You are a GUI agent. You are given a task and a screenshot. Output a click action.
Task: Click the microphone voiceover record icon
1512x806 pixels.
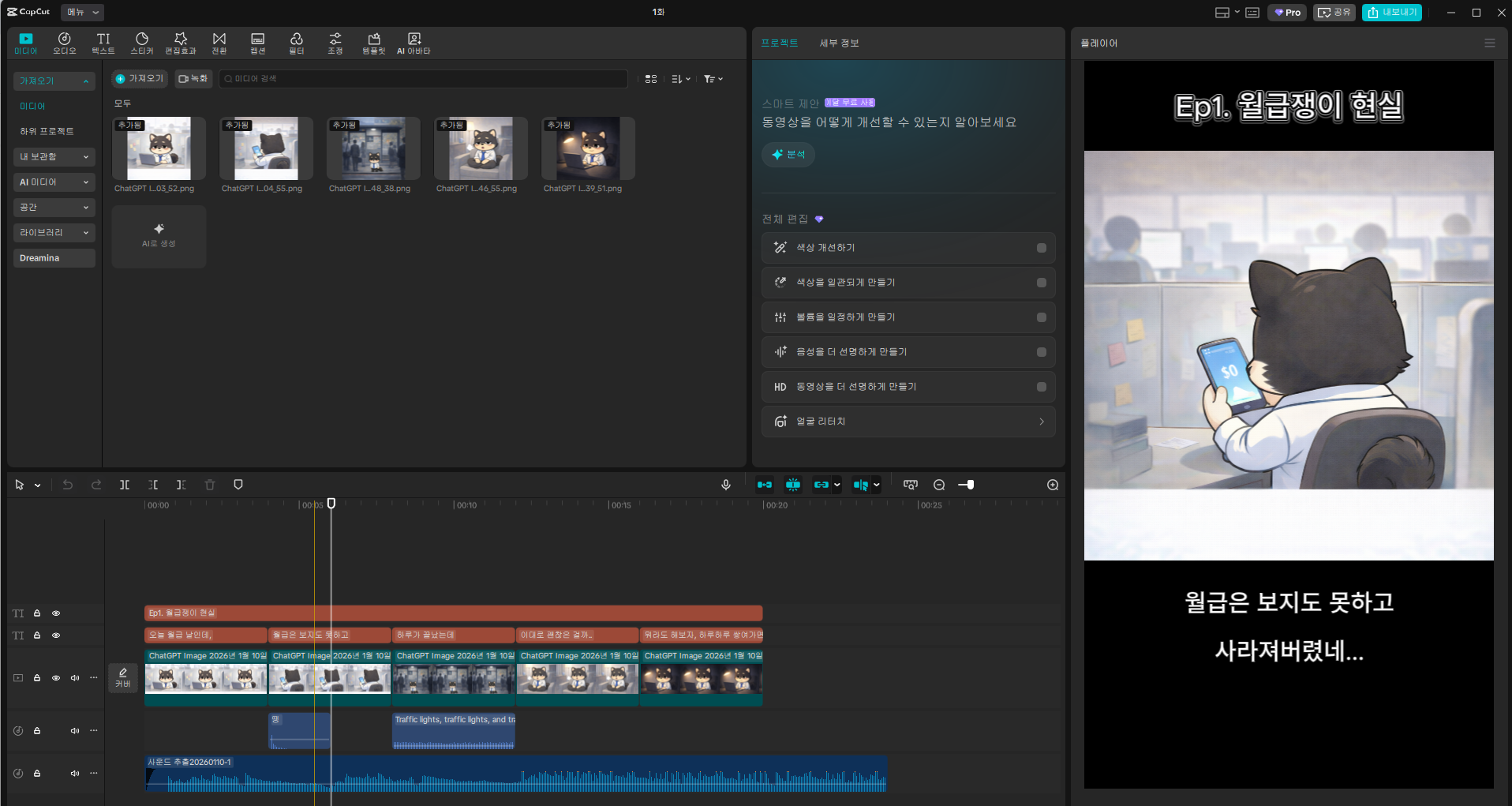(726, 485)
